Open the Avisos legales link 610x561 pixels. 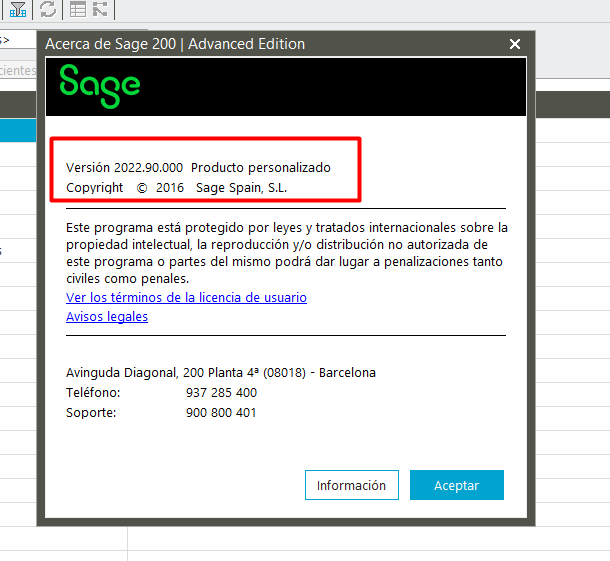[x=107, y=317]
